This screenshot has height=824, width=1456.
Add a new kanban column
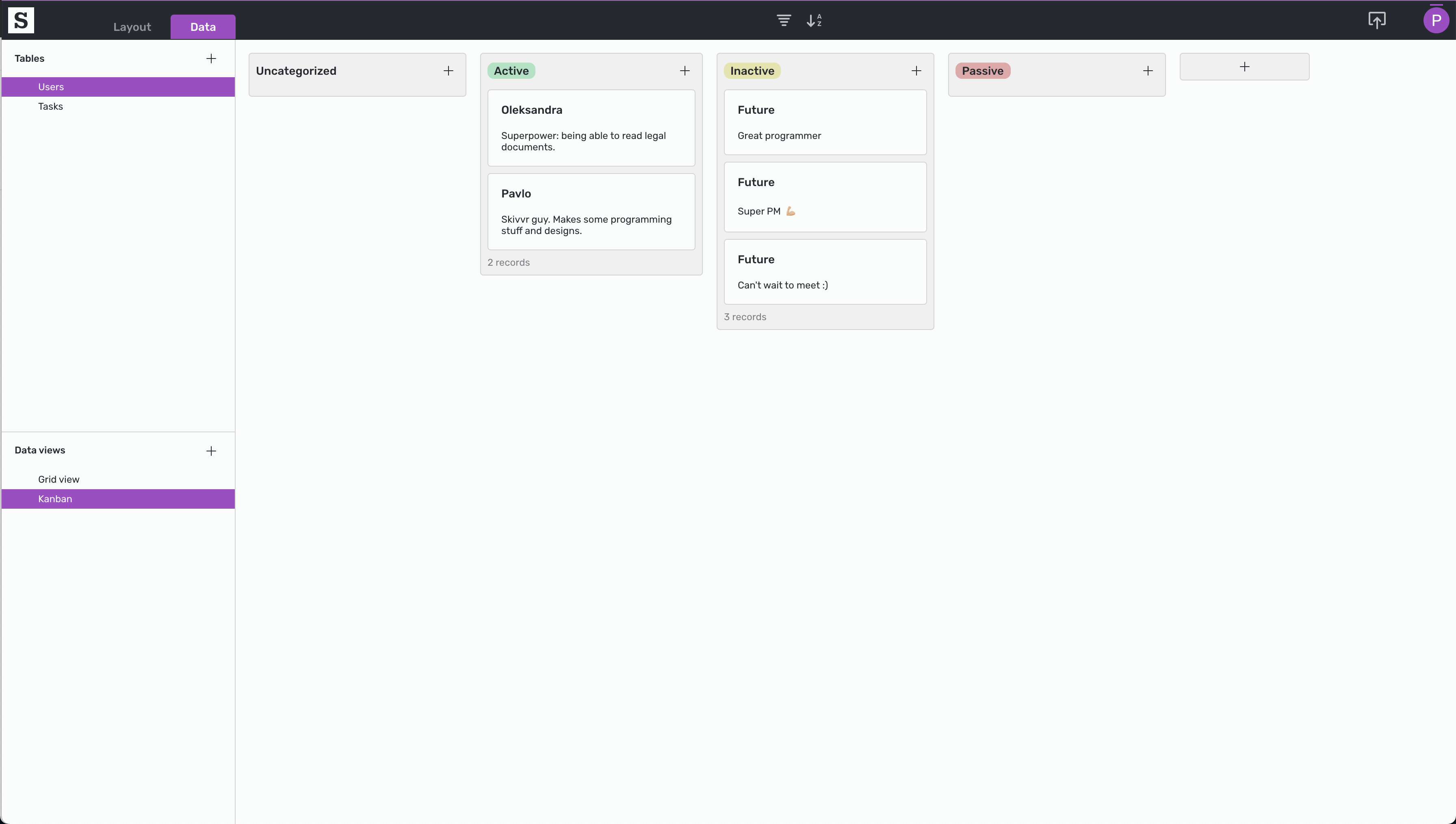coord(1244,67)
